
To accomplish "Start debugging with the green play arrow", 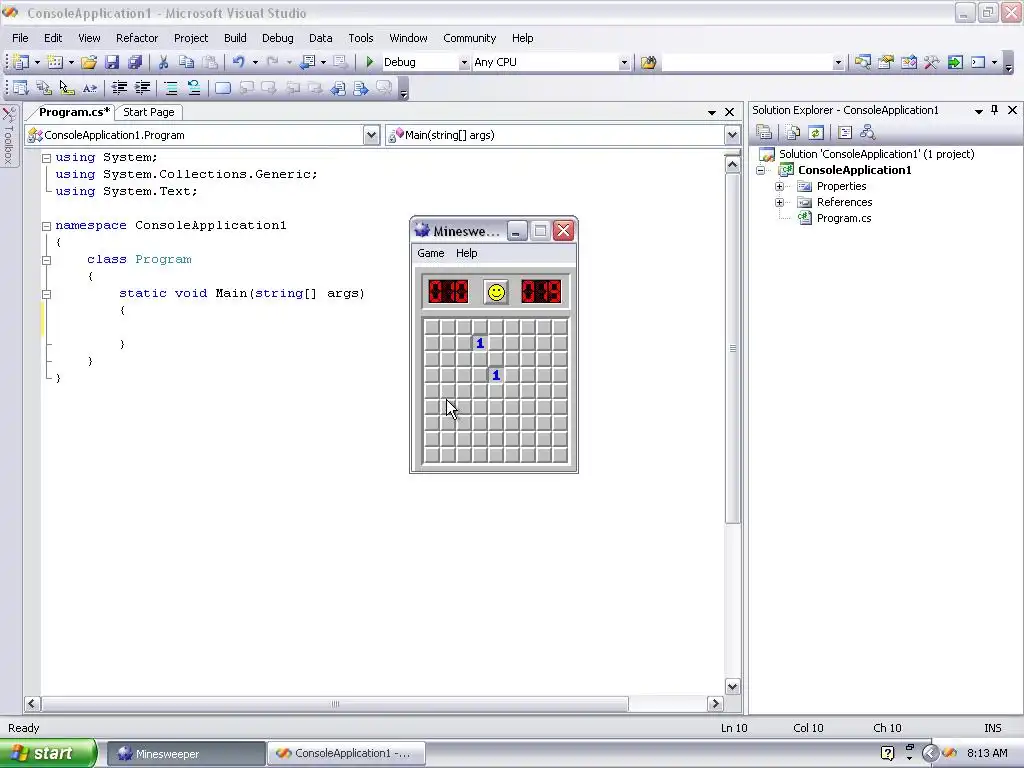I will pos(370,62).
